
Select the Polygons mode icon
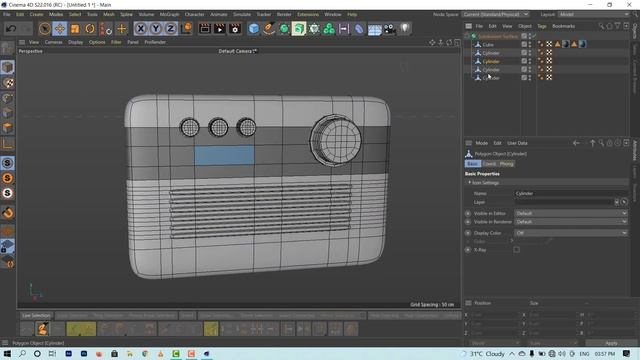[x=7, y=128]
